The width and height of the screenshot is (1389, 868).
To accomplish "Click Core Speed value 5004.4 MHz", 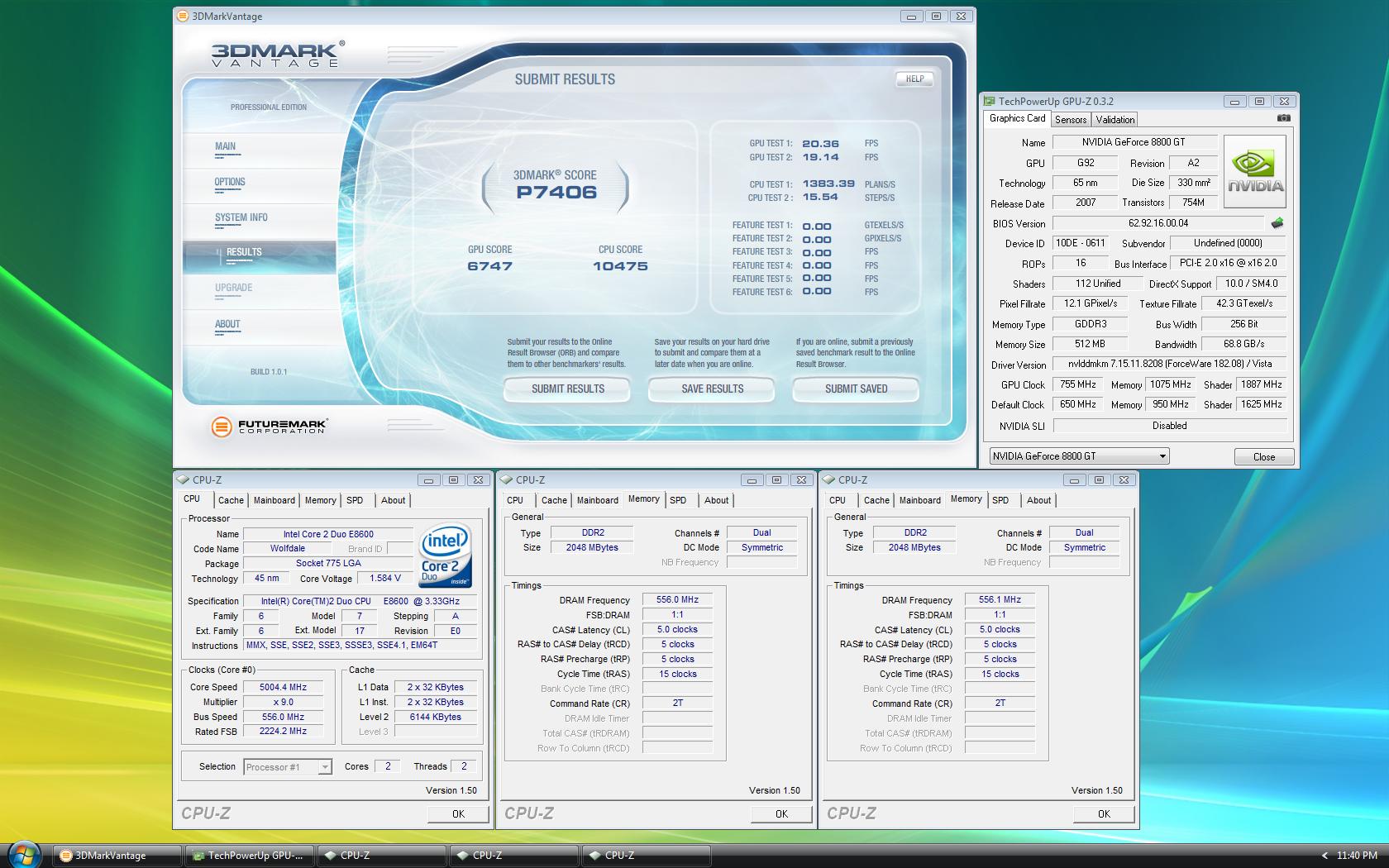I will pos(284,687).
